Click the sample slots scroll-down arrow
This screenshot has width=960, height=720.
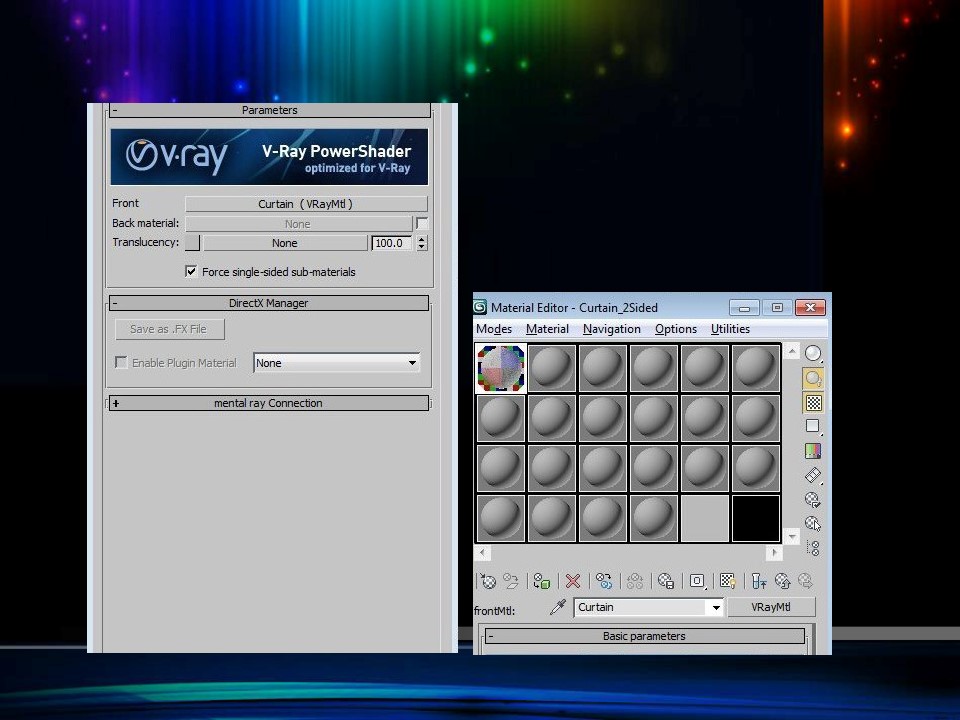coord(792,537)
